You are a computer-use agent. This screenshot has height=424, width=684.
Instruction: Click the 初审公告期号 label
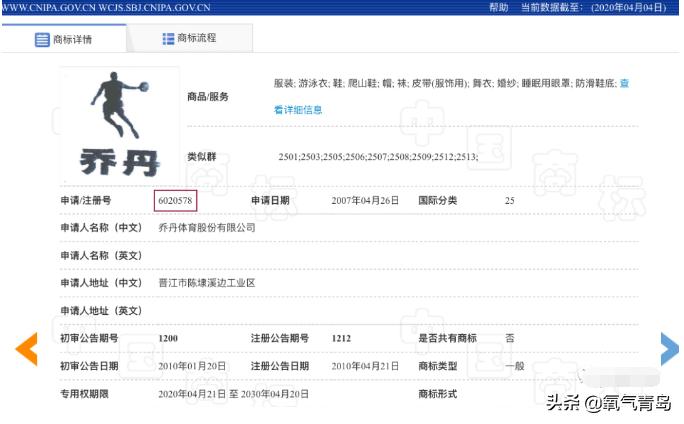pyautogui.click(x=89, y=339)
